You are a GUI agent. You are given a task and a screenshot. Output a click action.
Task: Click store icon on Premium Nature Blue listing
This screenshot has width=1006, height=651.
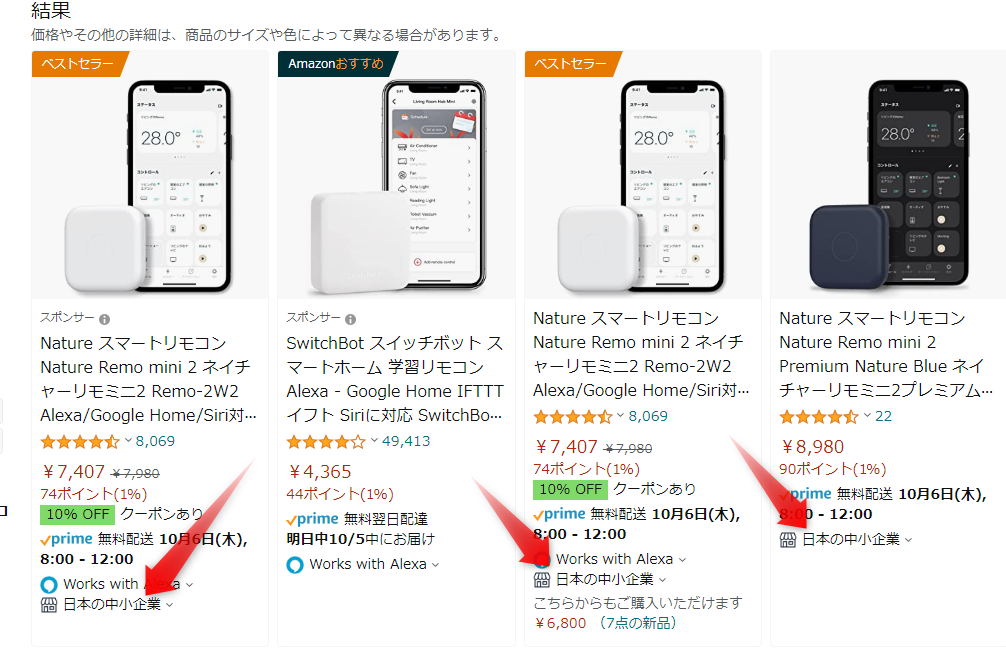click(x=788, y=540)
